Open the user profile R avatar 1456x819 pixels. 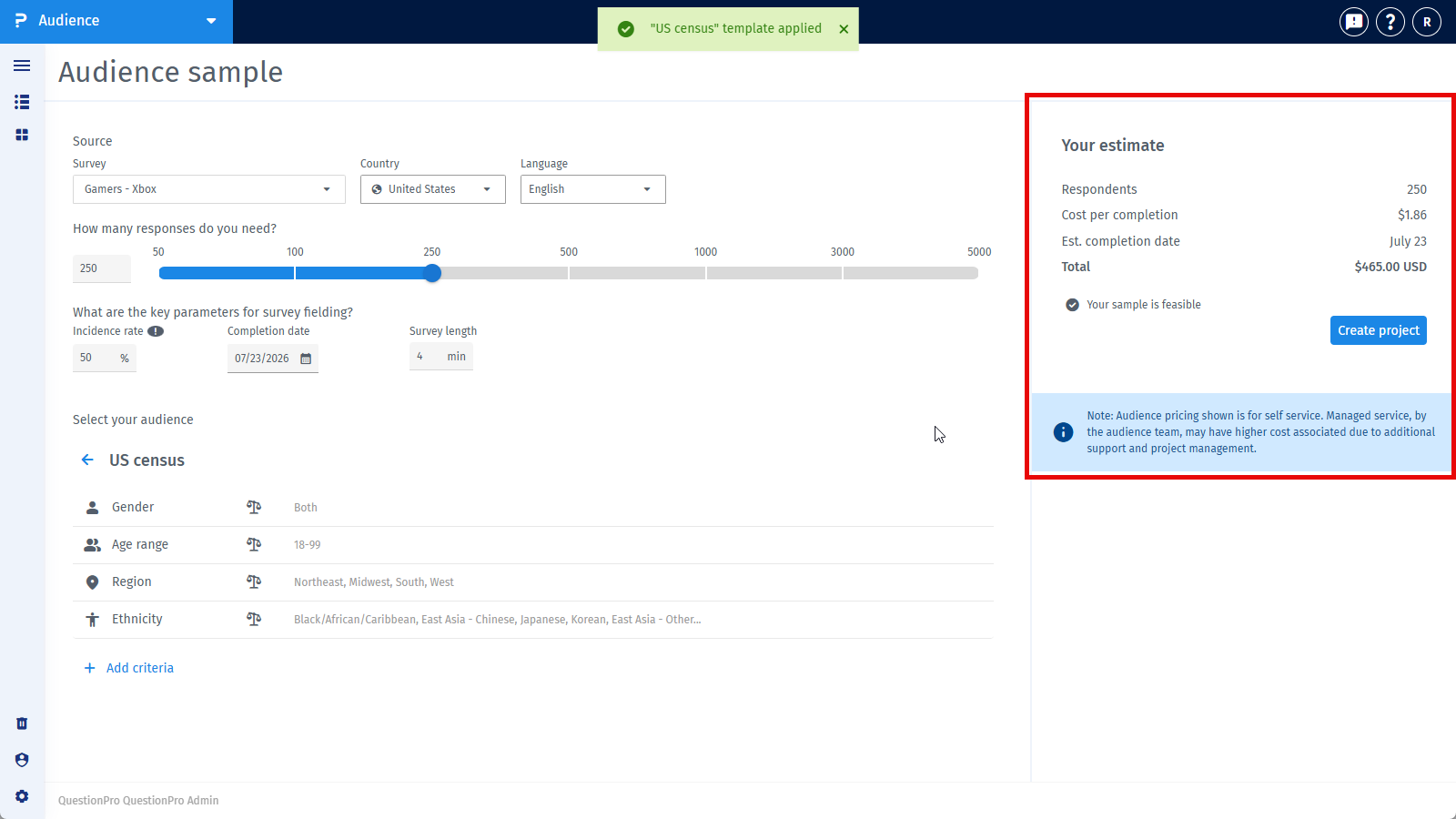point(1427,21)
